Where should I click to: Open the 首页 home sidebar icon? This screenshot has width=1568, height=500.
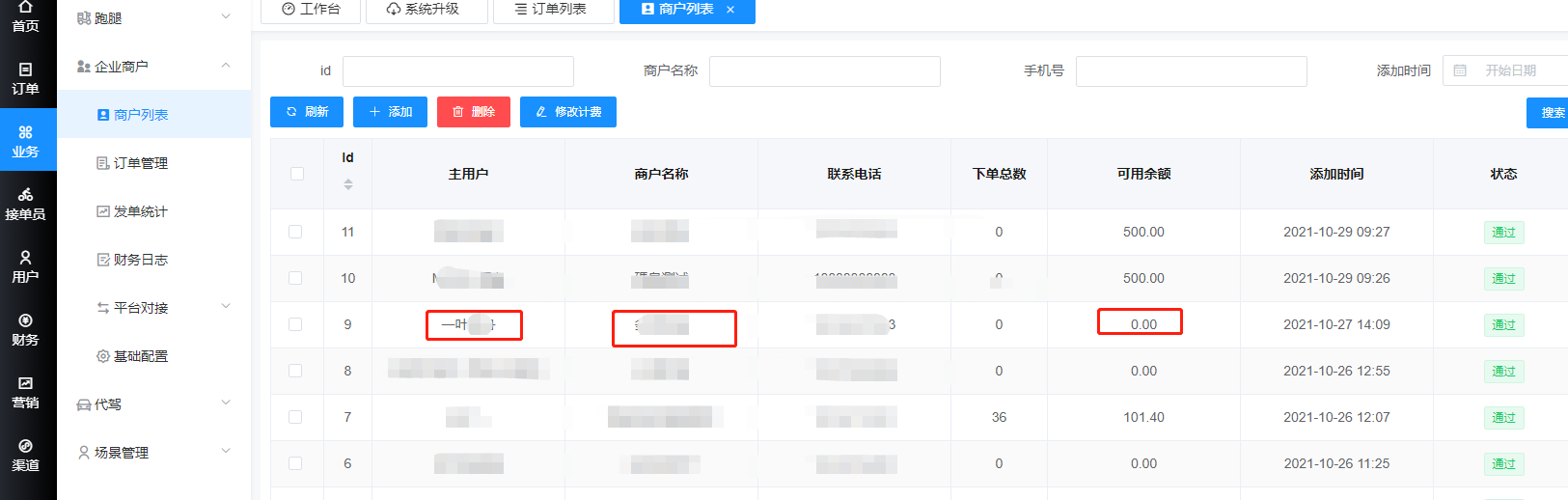click(26, 16)
